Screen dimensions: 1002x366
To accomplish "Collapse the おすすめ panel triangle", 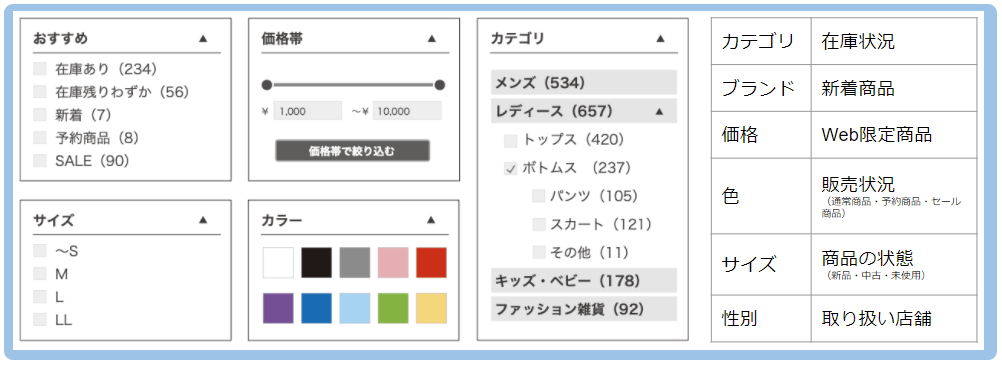I will pyautogui.click(x=203, y=38).
